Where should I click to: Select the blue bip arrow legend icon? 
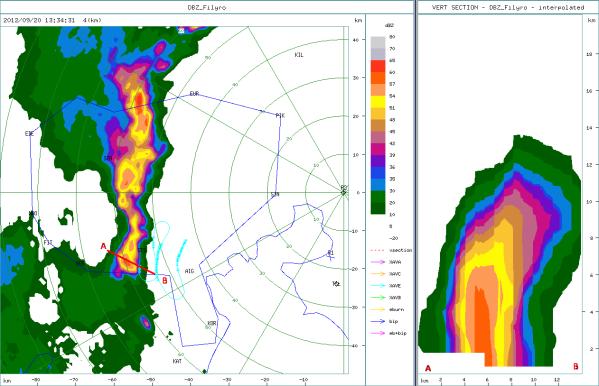click(378, 321)
